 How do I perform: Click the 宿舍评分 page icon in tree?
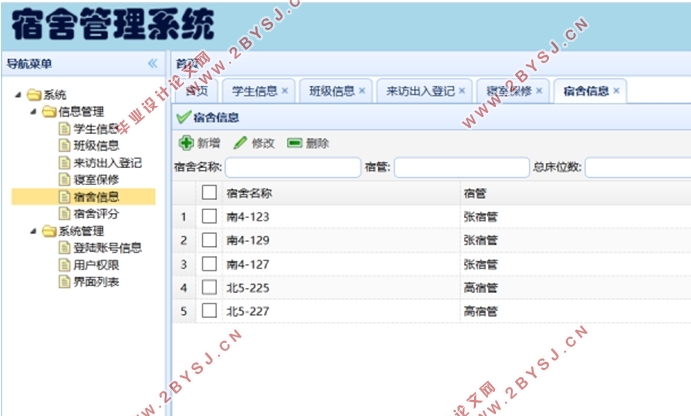click(64, 214)
